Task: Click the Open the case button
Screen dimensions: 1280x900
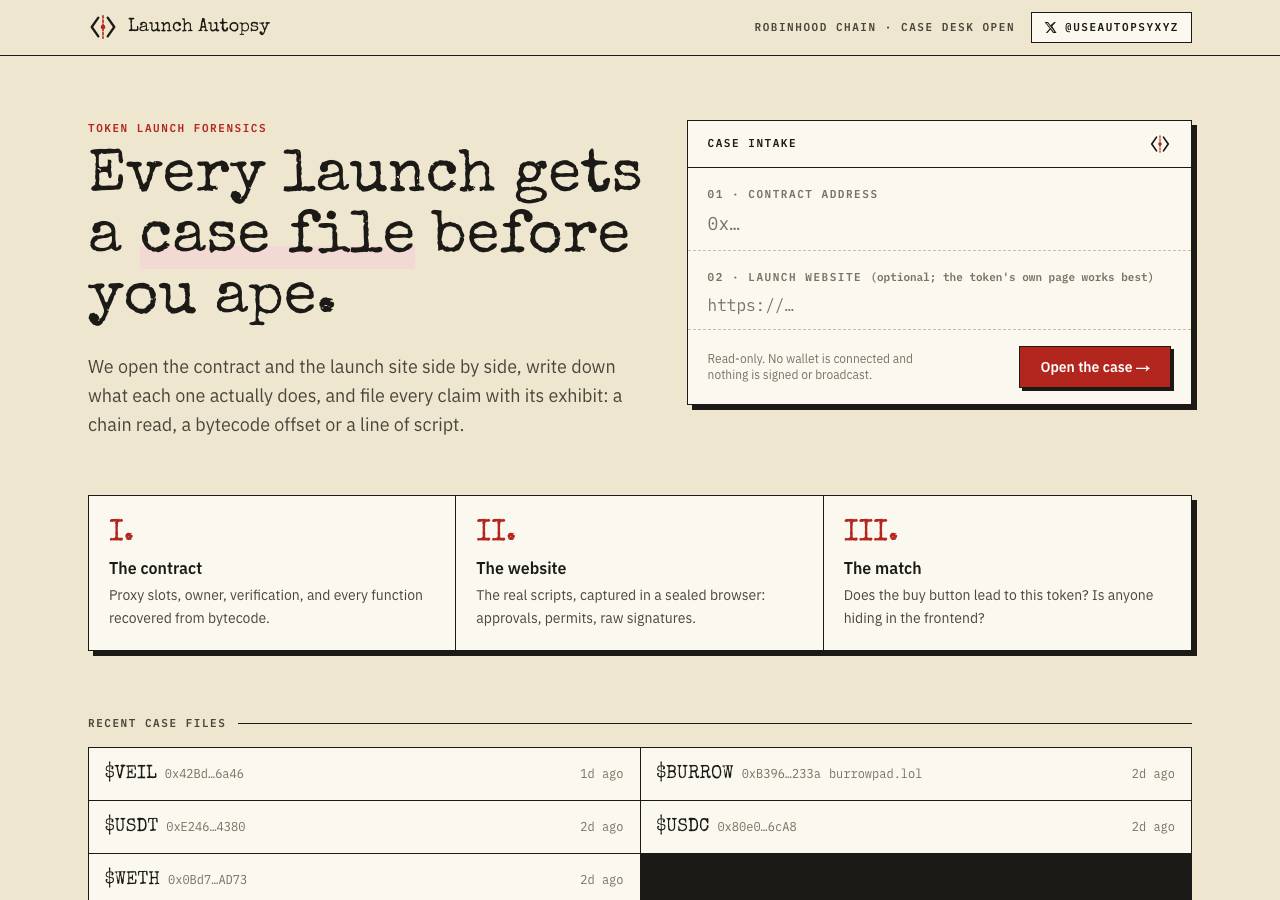Action: (x=1095, y=367)
